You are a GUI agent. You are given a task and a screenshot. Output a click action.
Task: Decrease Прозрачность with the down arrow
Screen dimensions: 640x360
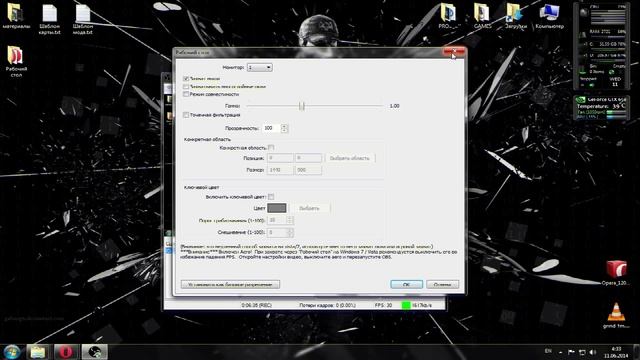(x=284, y=130)
